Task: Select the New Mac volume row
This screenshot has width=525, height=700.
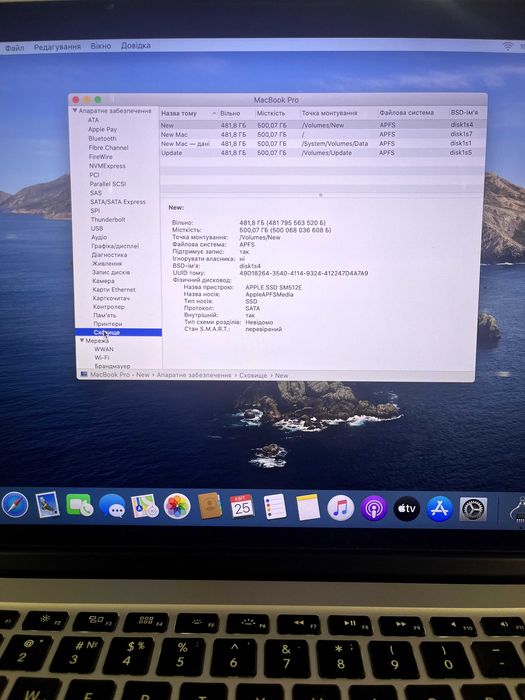Action: tap(321, 134)
